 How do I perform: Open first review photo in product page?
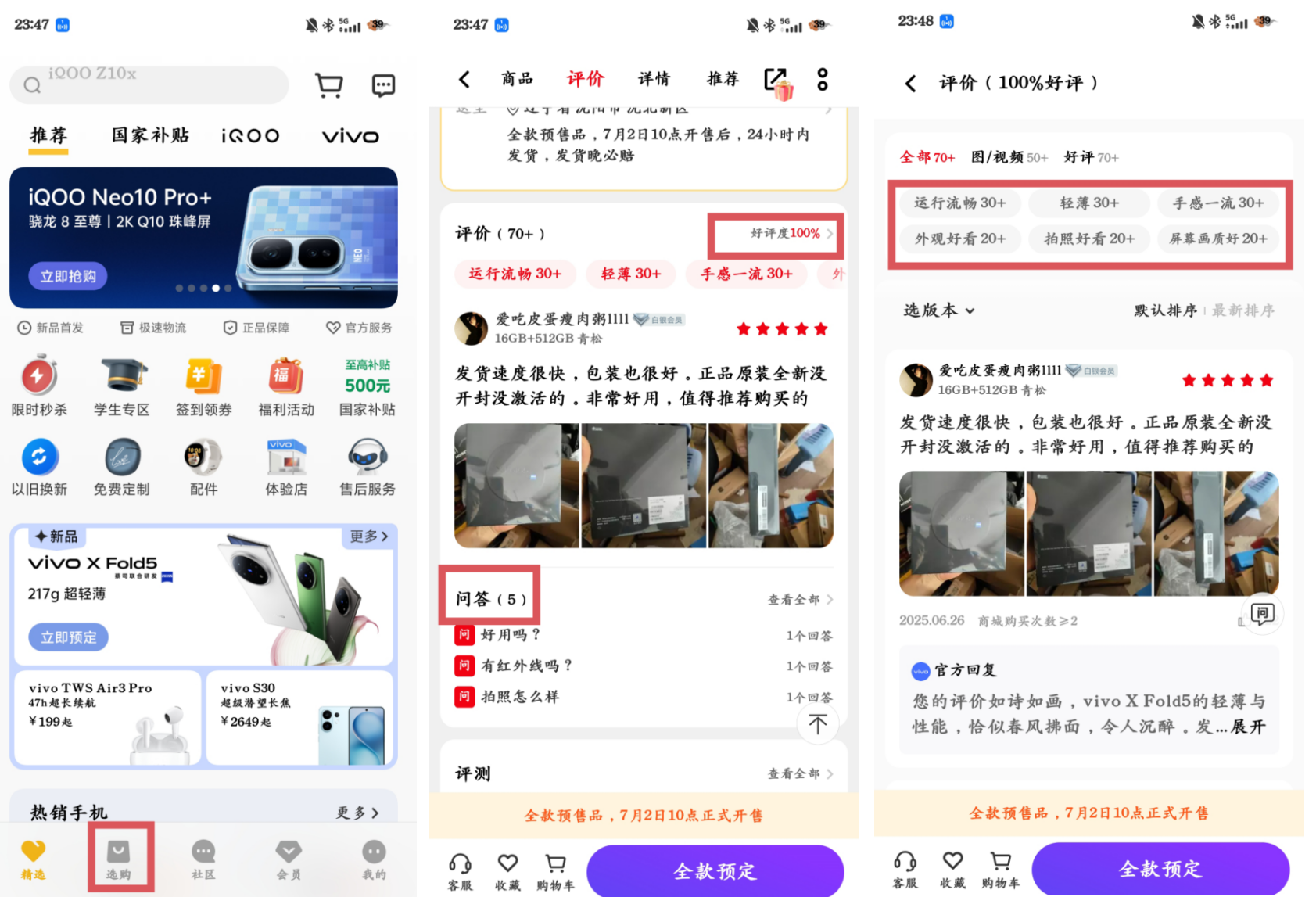[x=517, y=485]
